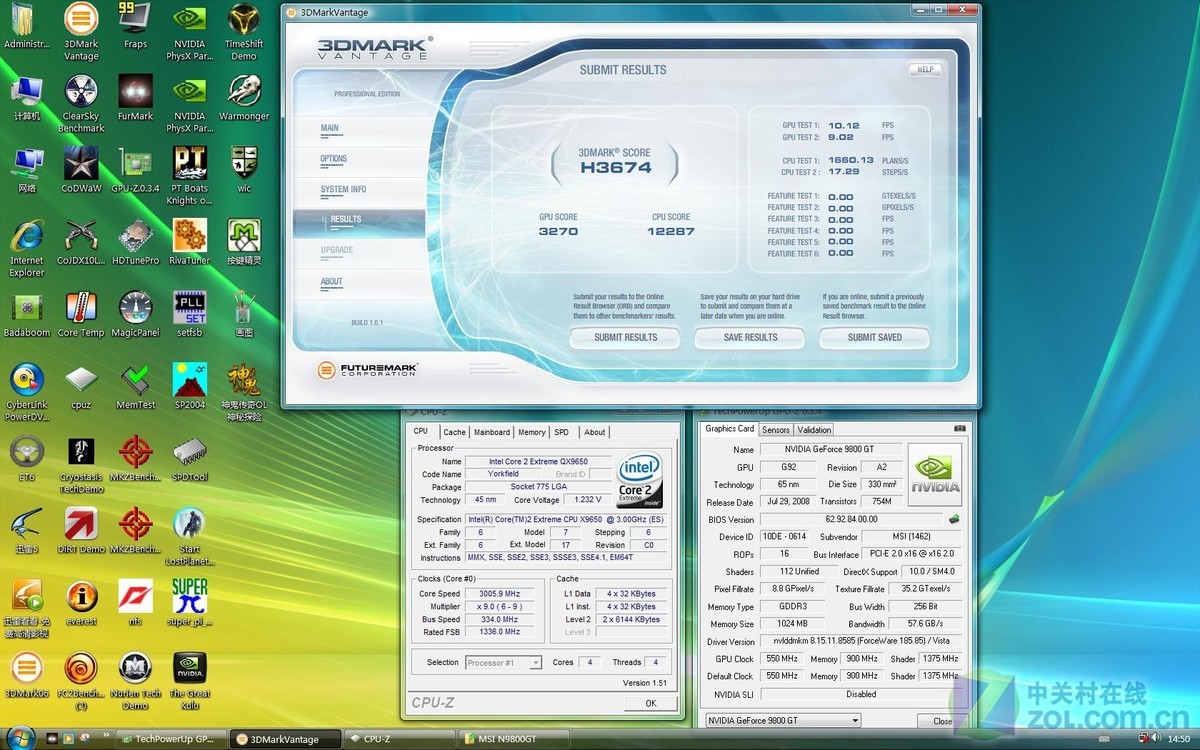Open OPTIONS in 3DMark Vantage sidebar
The image size is (1200, 750).
(x=333, y=159)
